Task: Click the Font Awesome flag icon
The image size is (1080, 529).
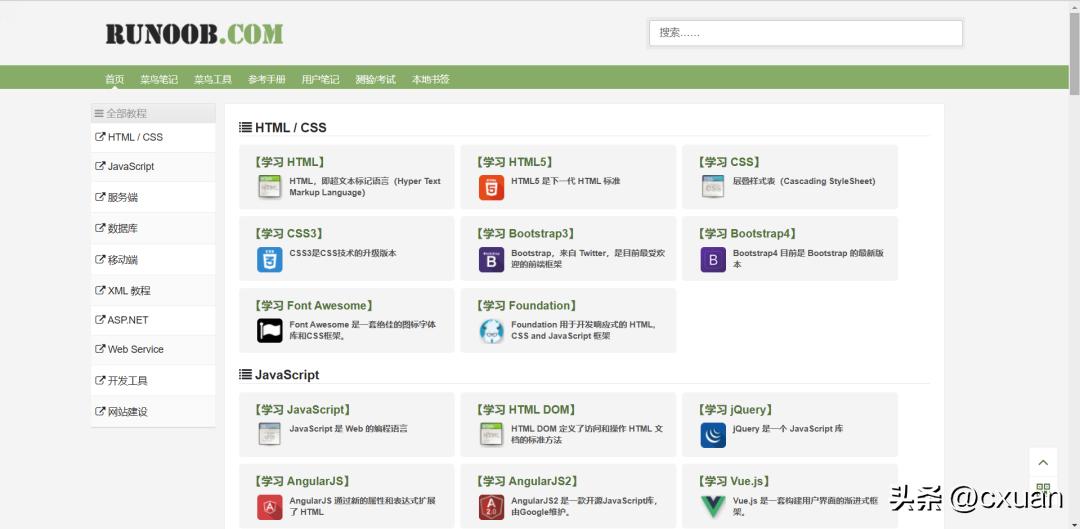Action: click(x=269, y=331)
